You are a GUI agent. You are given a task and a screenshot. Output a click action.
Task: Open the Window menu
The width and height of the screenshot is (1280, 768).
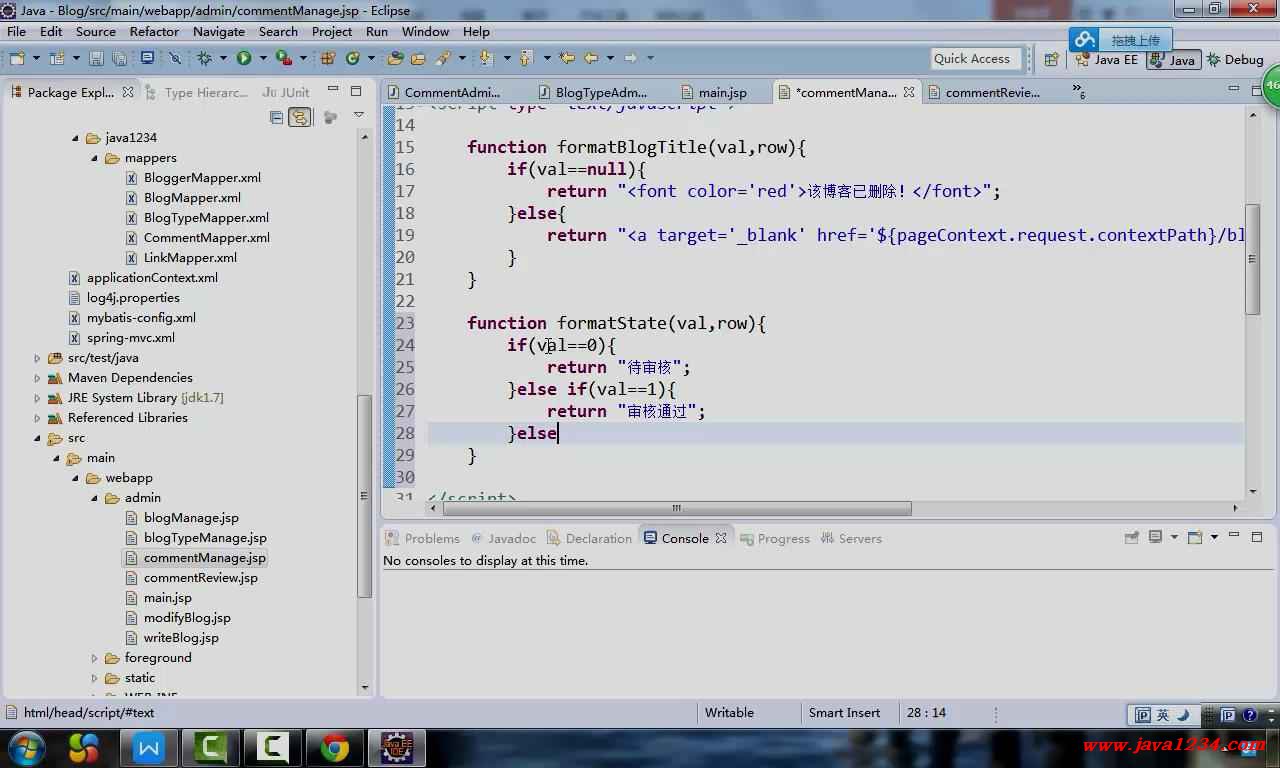(x=425, y=31)
